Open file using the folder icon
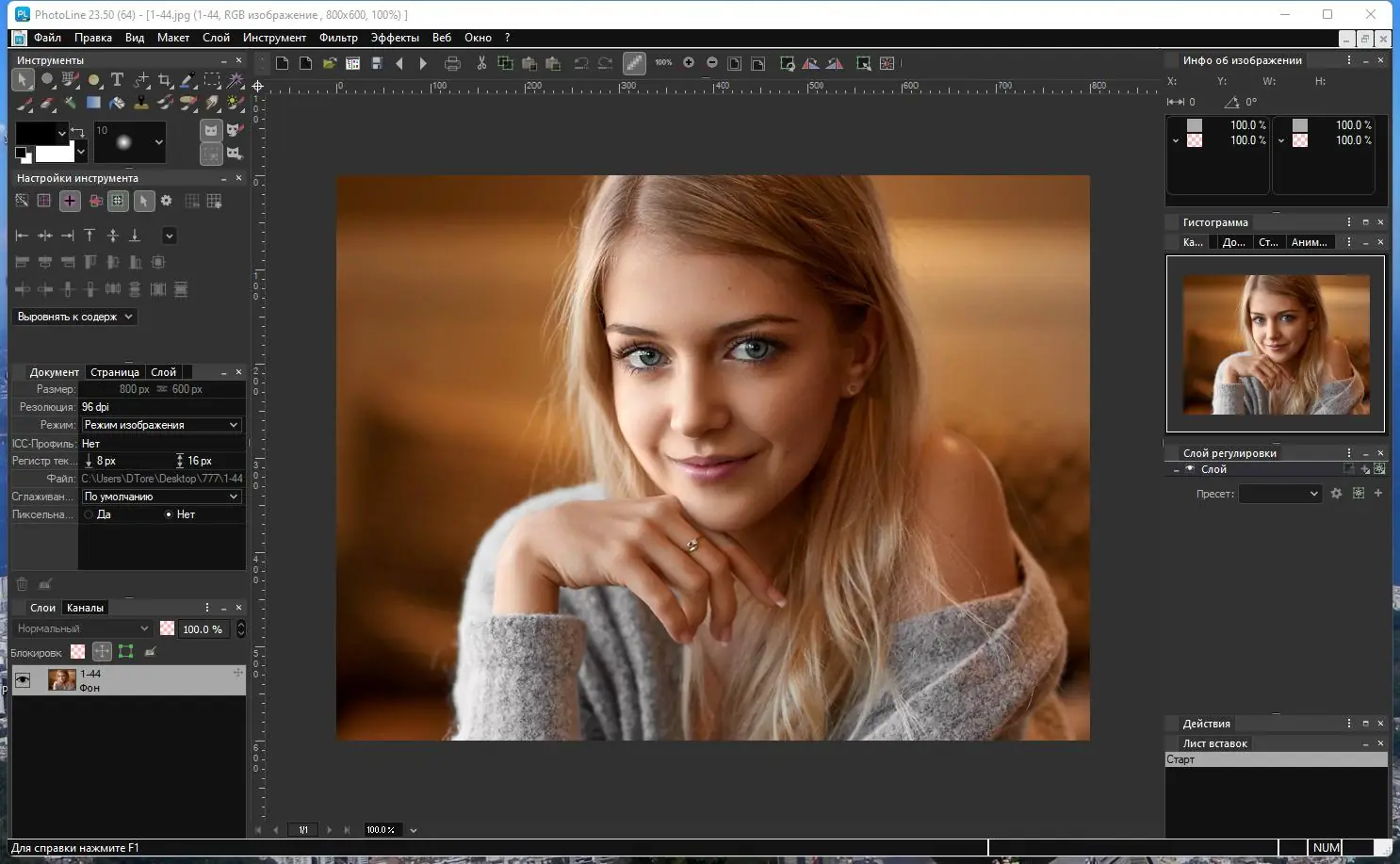Screen dimensions: 1400x864 (329, 63)
